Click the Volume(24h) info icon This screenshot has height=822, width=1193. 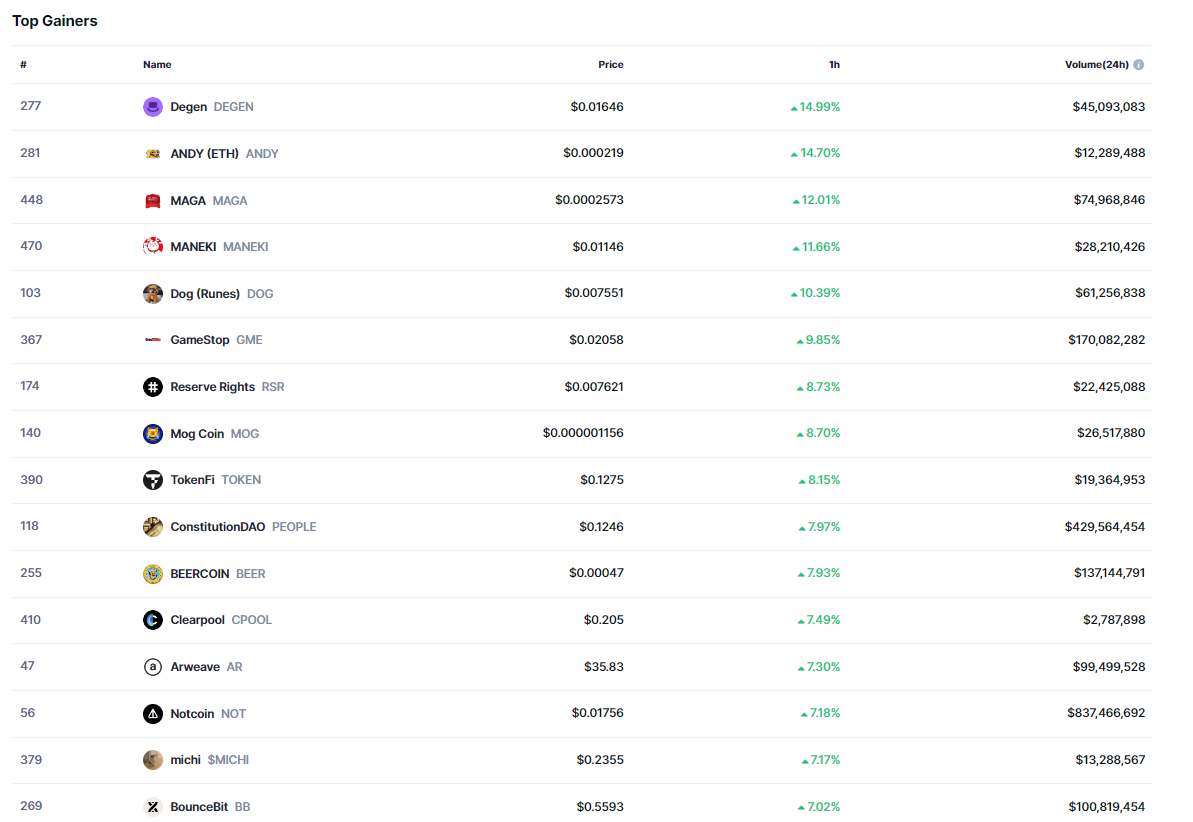coord(1139,65)
